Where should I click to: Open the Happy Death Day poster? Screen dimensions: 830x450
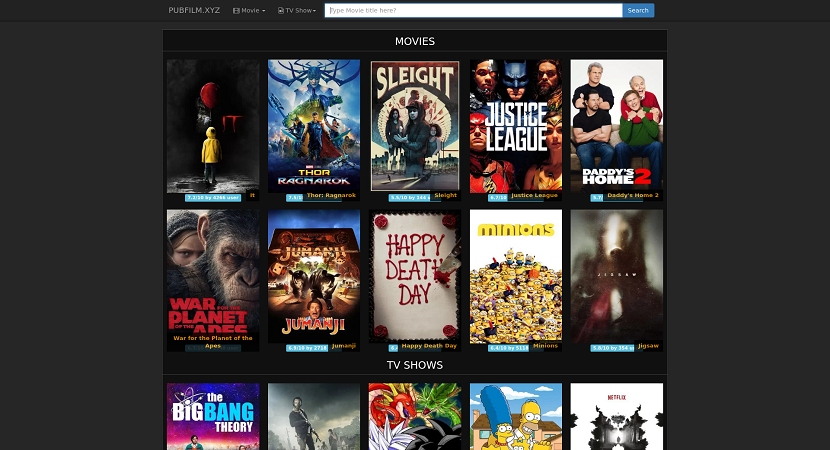pyautogui.click(x=415, y=276)
